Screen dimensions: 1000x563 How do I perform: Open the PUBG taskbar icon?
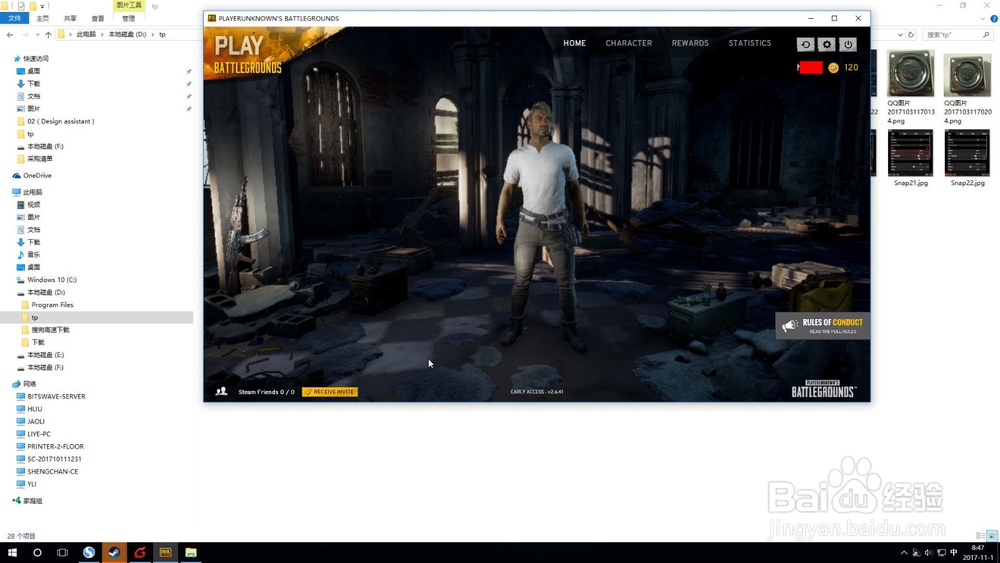165,552
